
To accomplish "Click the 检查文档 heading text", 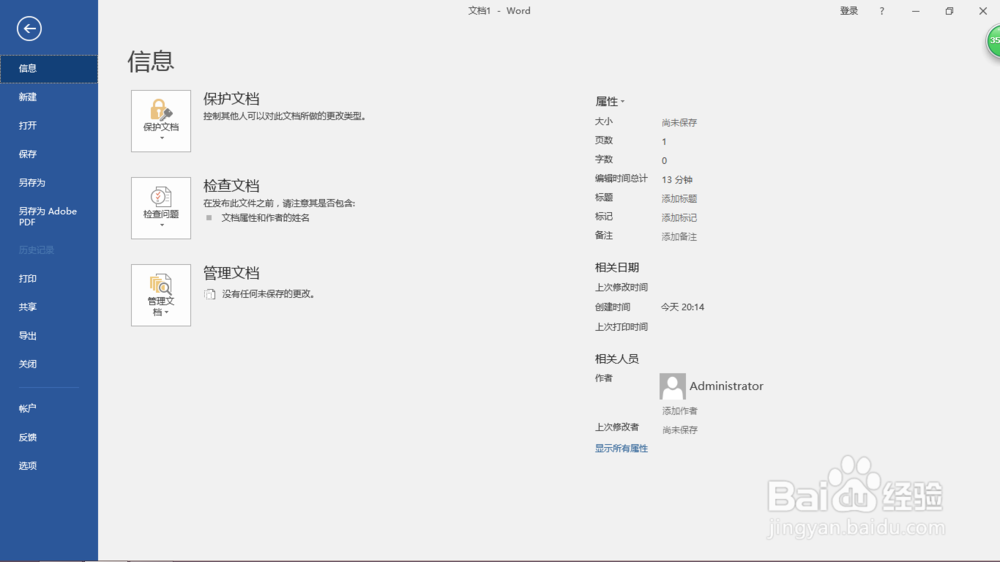I will [232, 186].
